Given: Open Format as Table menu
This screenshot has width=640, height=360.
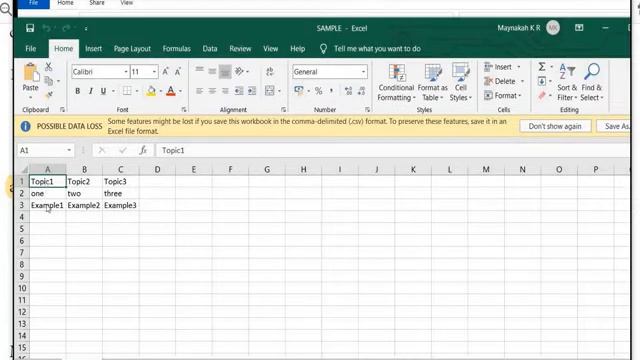Looking at the screenshot, I should tap(433, 82).
